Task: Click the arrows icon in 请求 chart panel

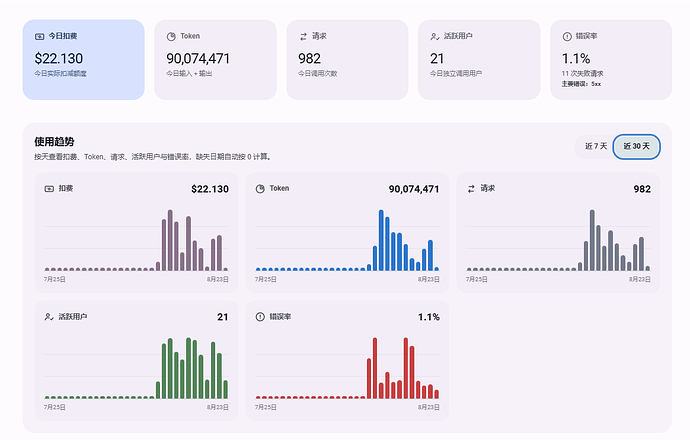Action: pos(471,189)
